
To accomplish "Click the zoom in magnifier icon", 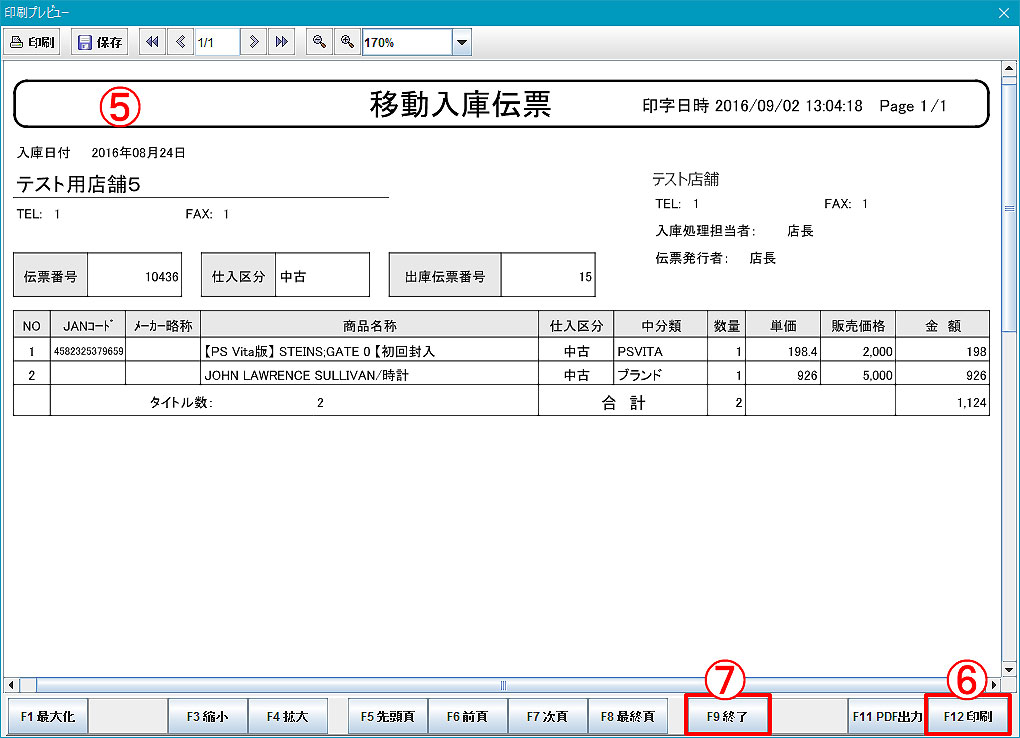I will [x=347, y=42].
